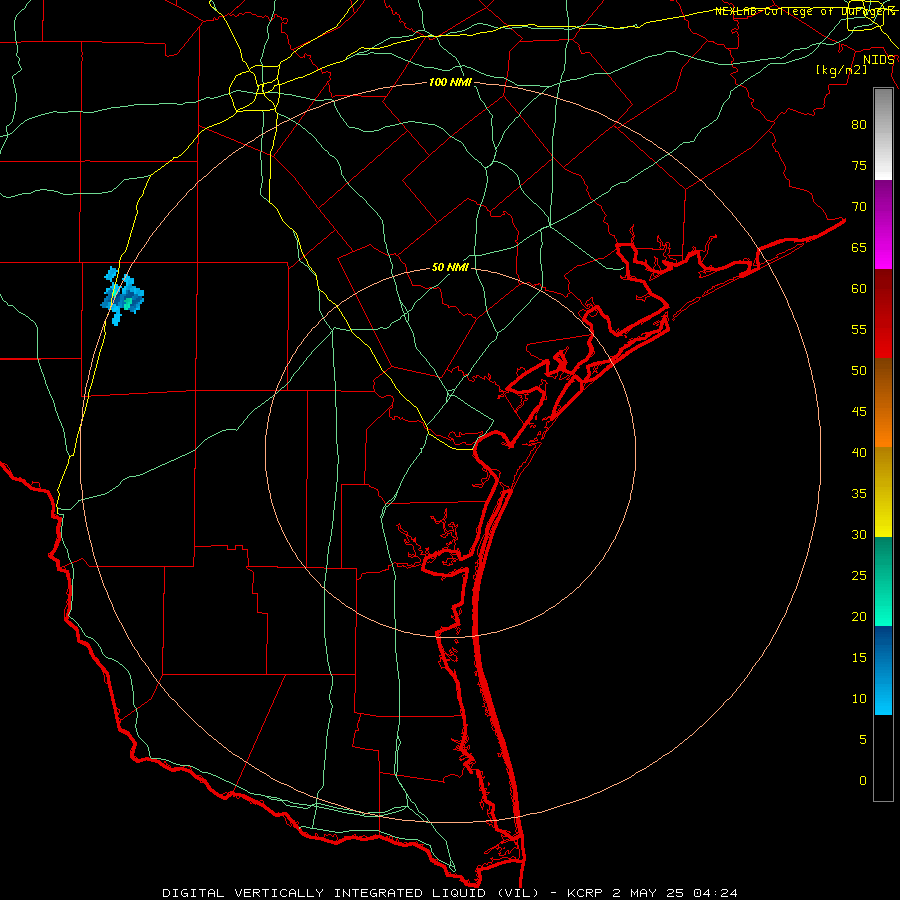Screen dimensions: 900x900
Task: Click the scale value 10
Action: (859, 699)
